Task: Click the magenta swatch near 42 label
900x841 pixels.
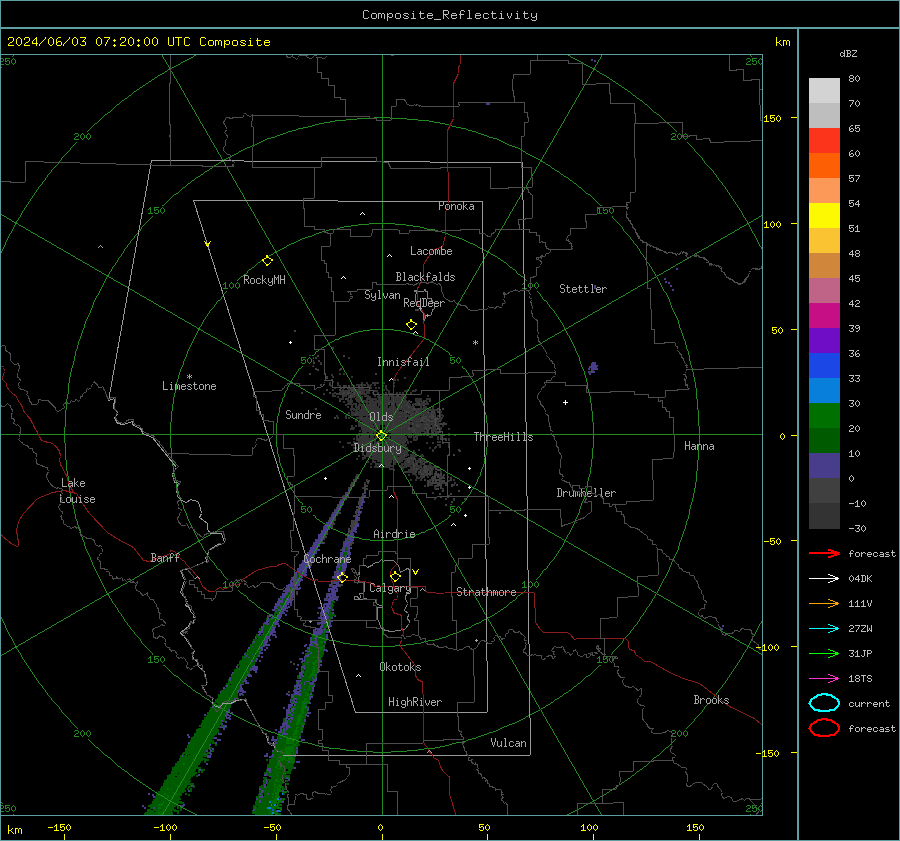Action: pyautogui.click(x=824, y=315)
